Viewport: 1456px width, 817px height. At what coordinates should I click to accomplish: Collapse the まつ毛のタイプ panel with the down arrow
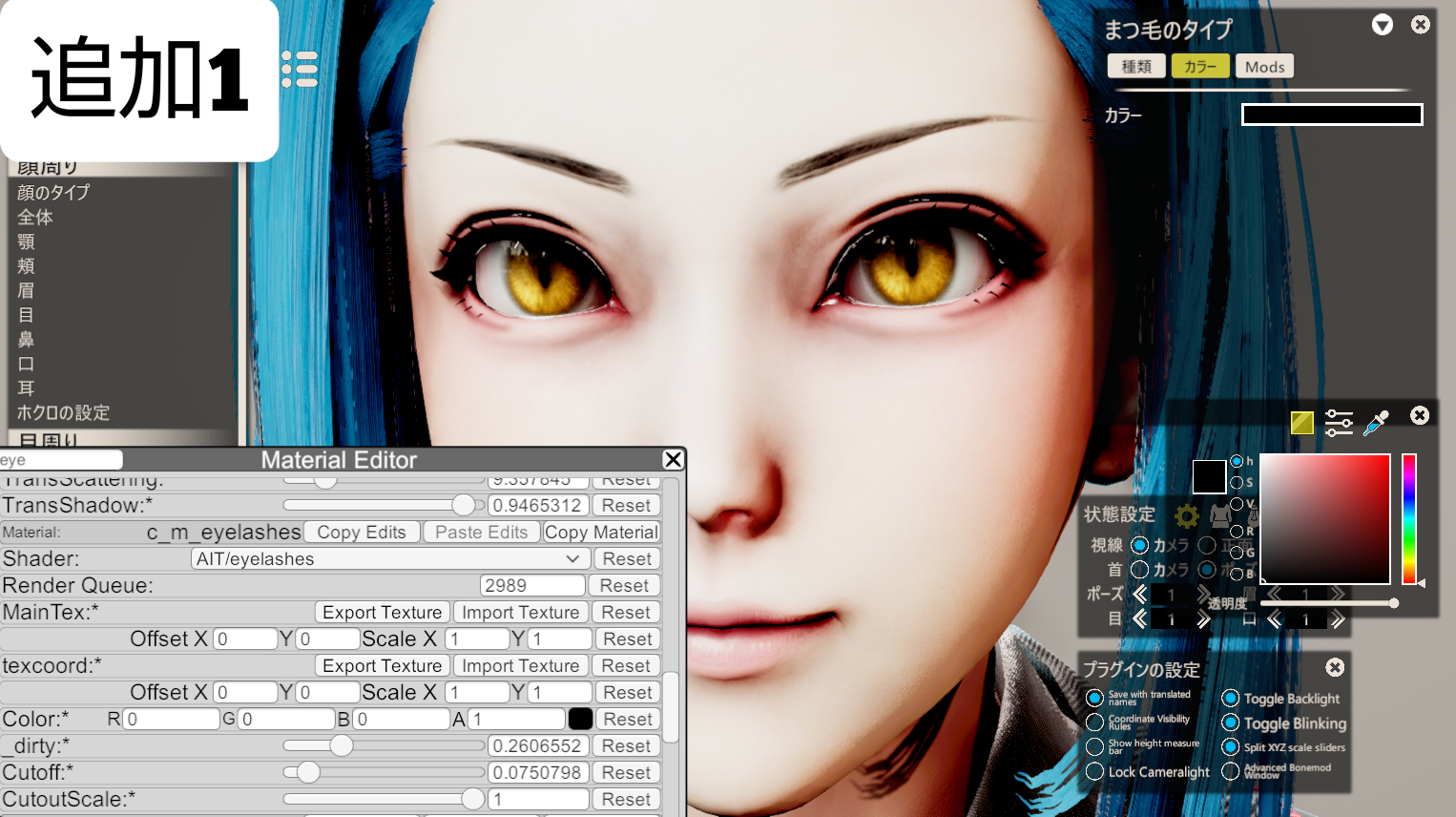point(1383,25)
